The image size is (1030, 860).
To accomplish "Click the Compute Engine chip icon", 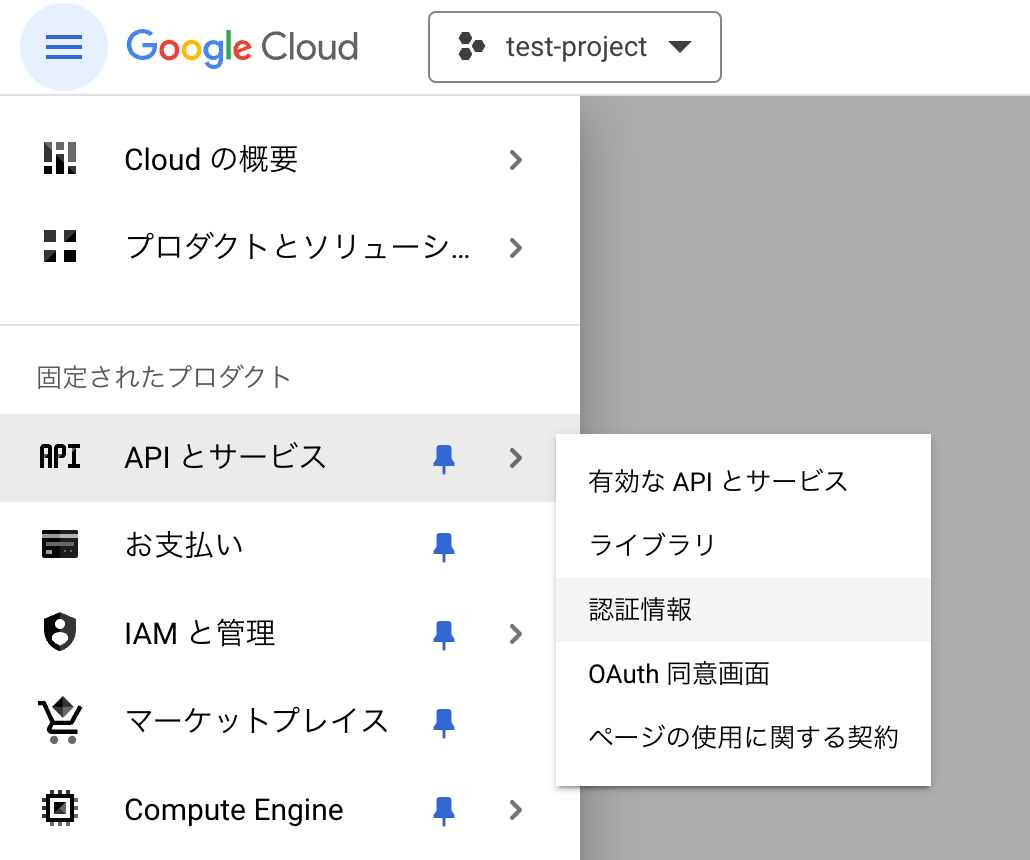I will 60,808.
